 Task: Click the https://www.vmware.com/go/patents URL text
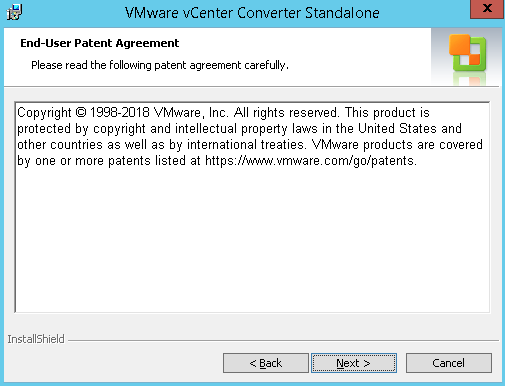311,161
